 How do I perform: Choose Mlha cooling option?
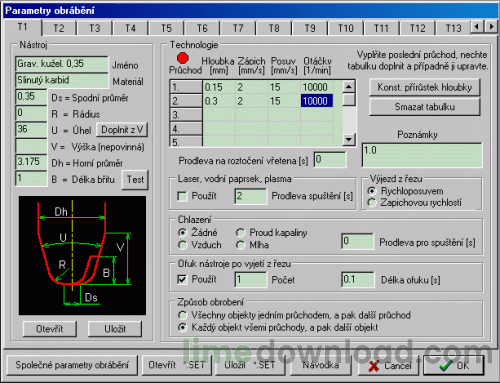click(x=240, y=245)
